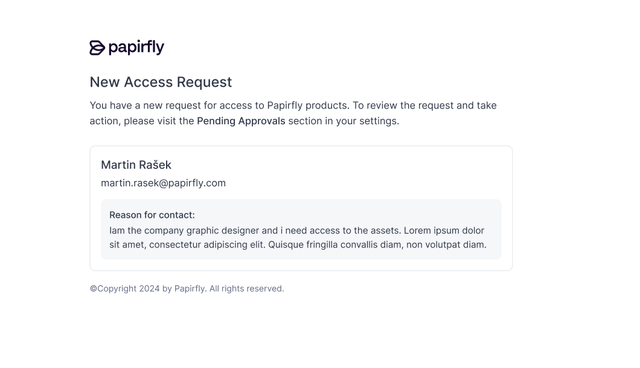The image size is (640, 368).
Task: Select the New Access Request heading
Action: pyautogui.click(x=160, y=82)
